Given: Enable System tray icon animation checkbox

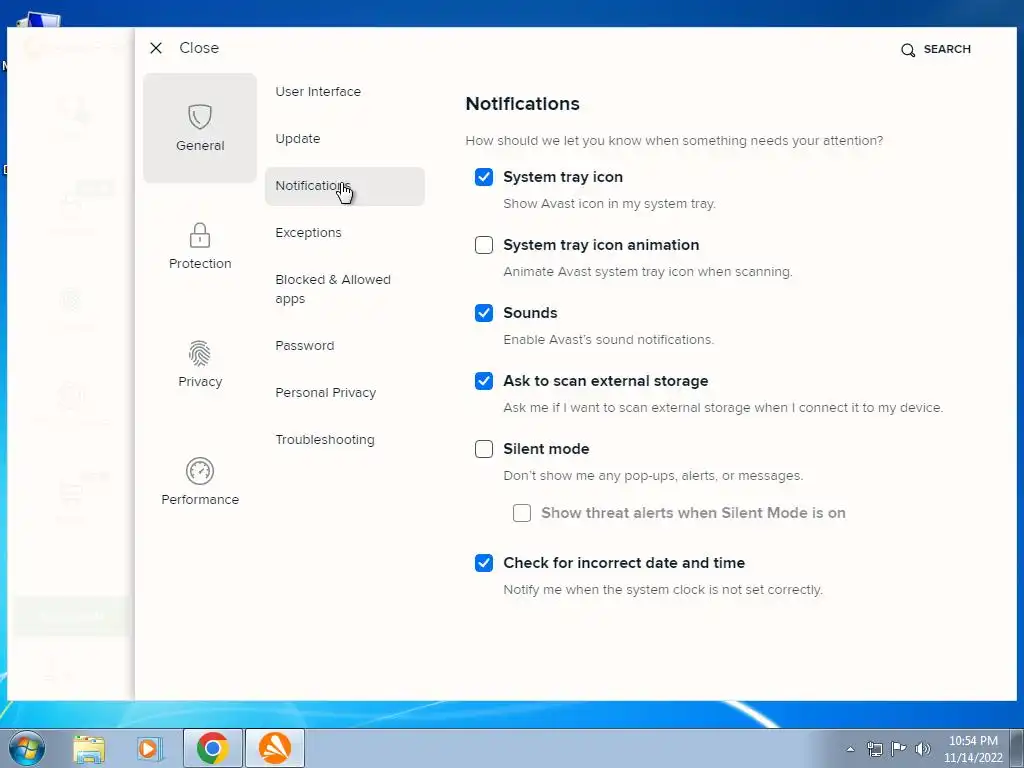Looking at the screenshot, I should coord(484,245).
